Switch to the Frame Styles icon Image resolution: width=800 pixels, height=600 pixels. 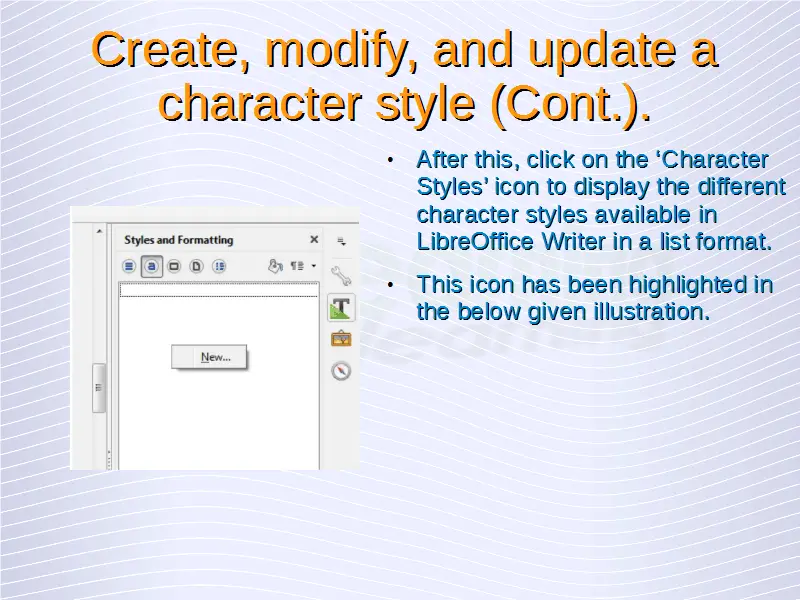(x=174, y=266)
